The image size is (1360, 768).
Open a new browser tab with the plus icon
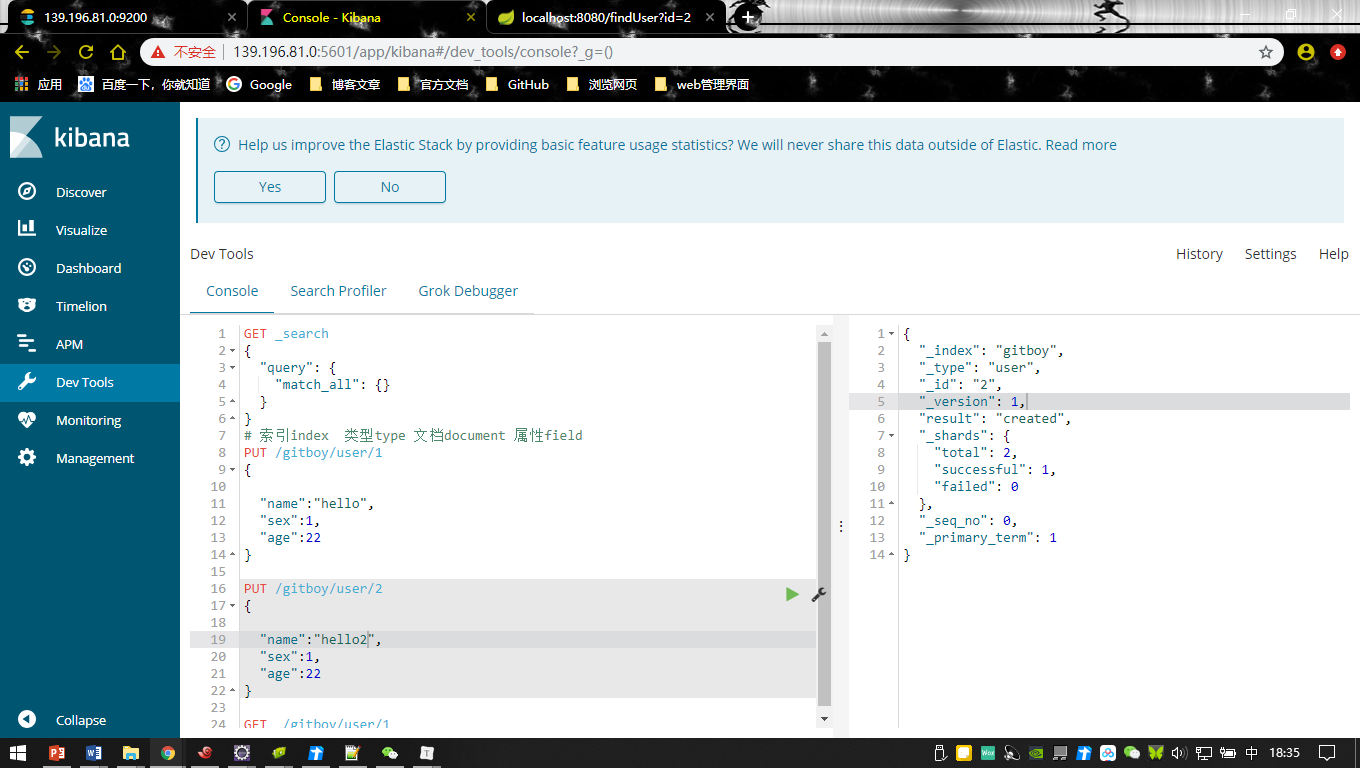[747, 17]
